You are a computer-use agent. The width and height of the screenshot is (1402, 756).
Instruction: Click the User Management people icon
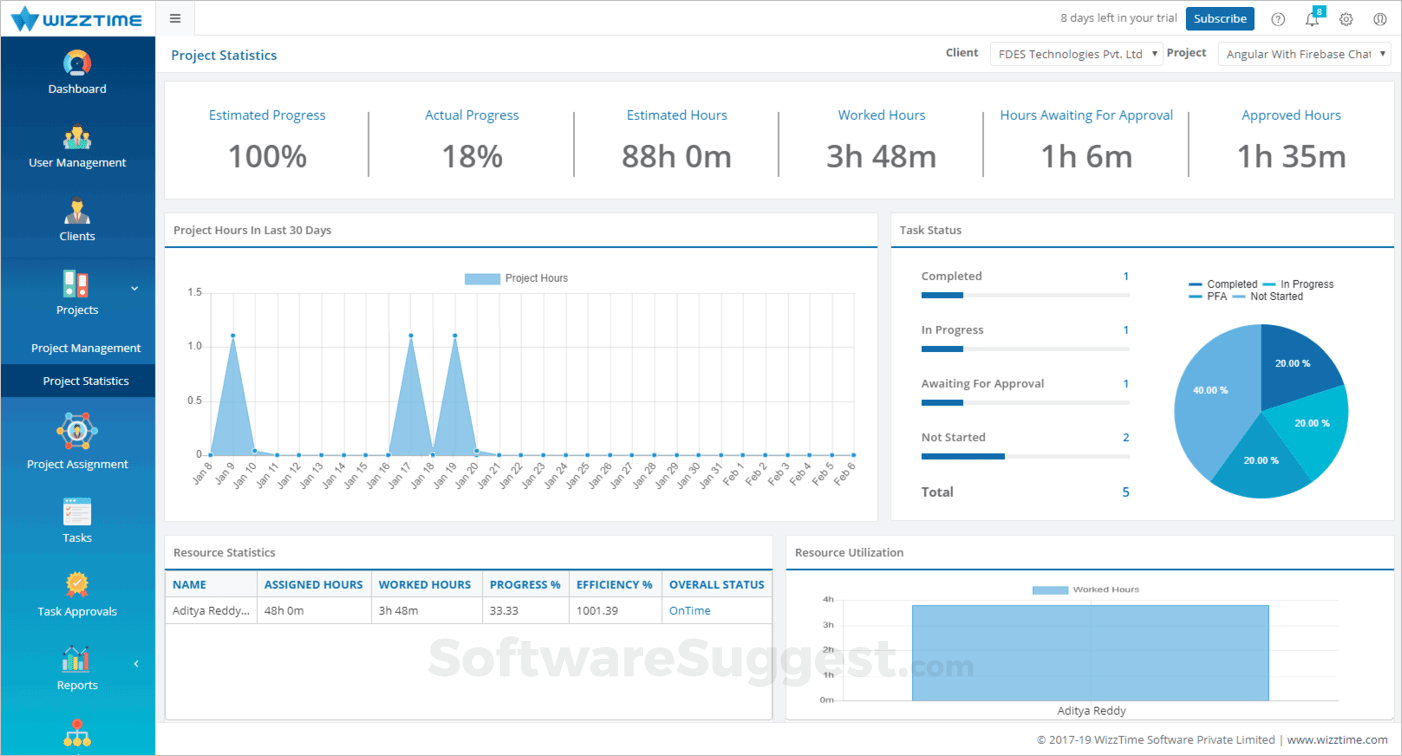pyautogui.click(x=77, y=137)
